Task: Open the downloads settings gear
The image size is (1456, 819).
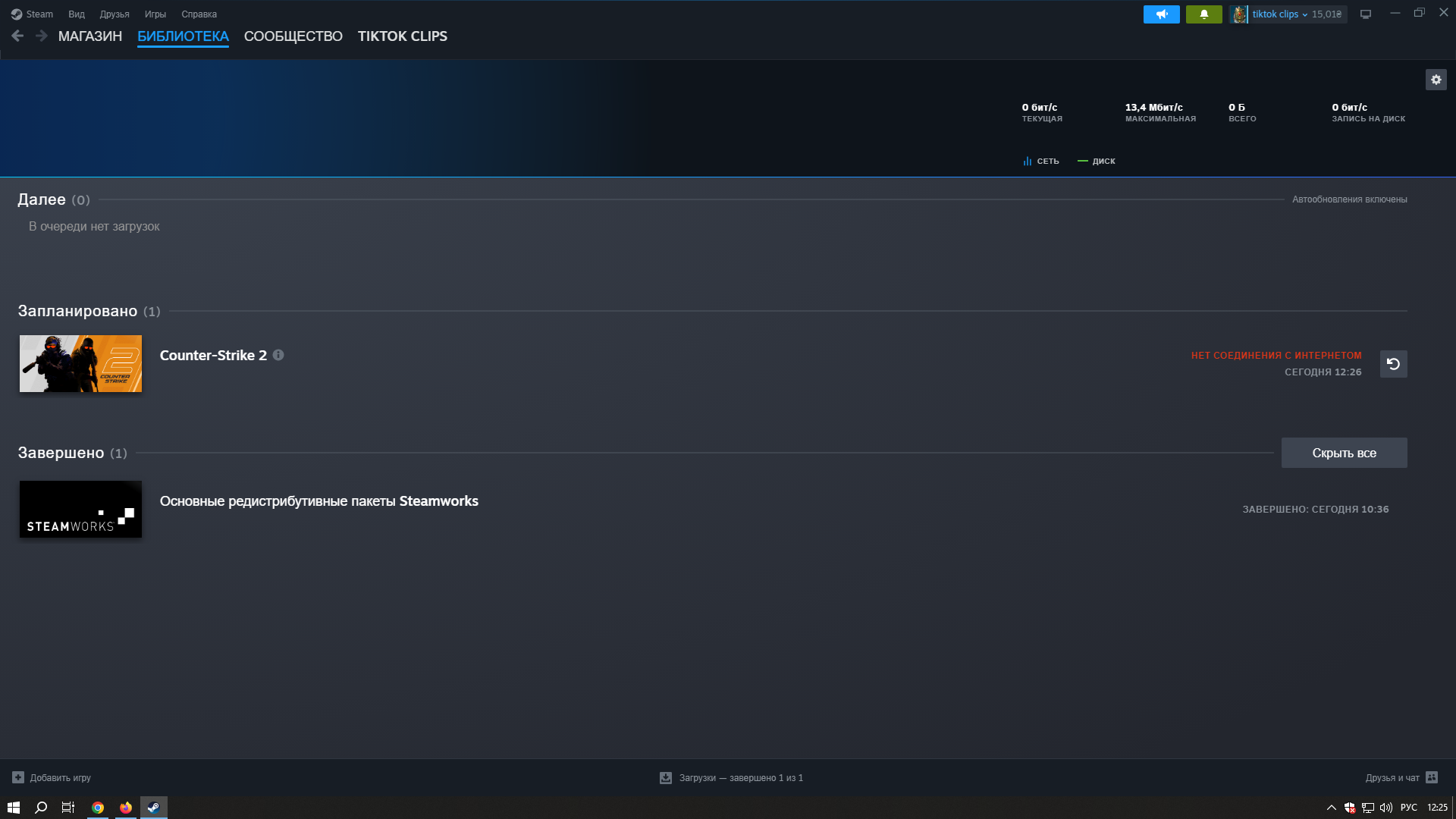Action: [1436, 80]
